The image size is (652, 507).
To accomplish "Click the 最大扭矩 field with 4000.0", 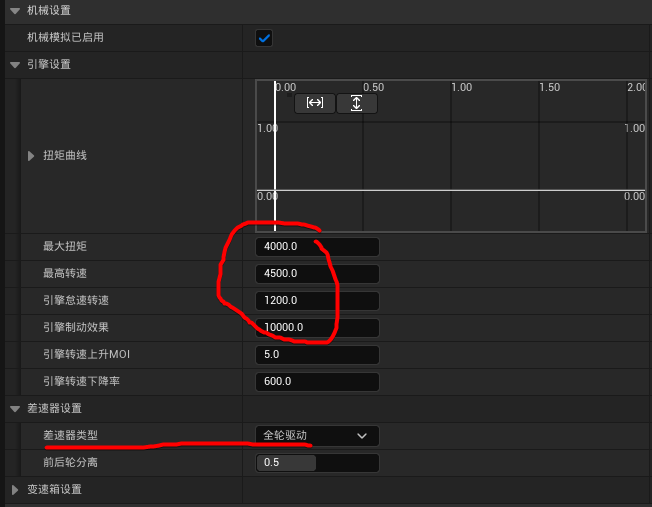I will click(x=317, y=247).
